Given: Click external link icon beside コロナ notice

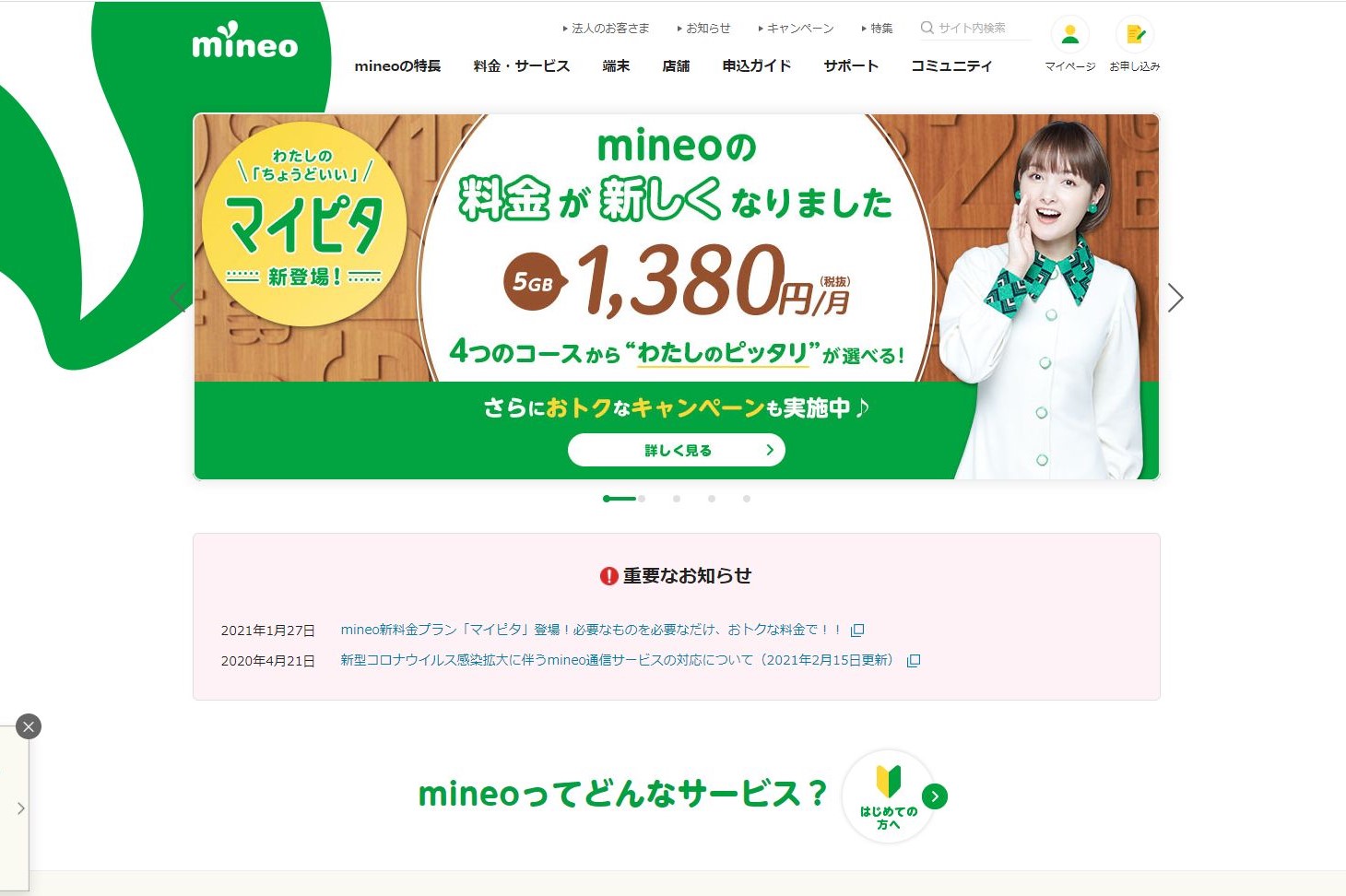Looking at the screenshot, I should [914, 661].
